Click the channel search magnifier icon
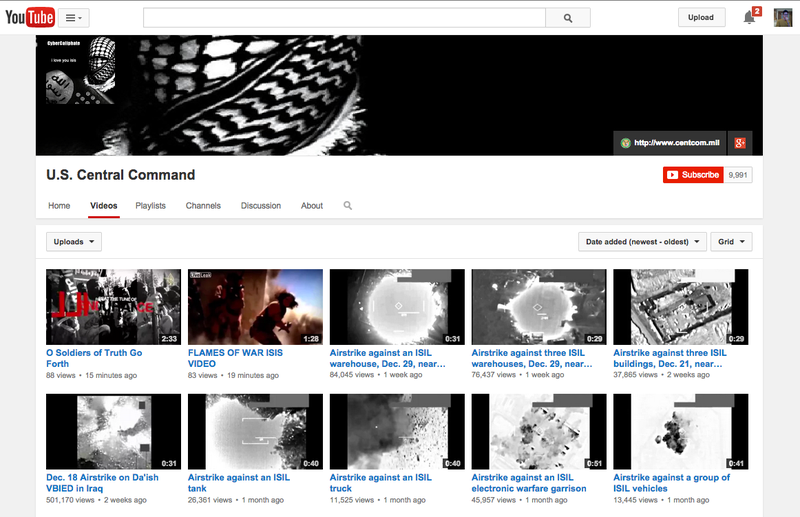Viewport: 800px width, 517px height. tap(347, 206)
